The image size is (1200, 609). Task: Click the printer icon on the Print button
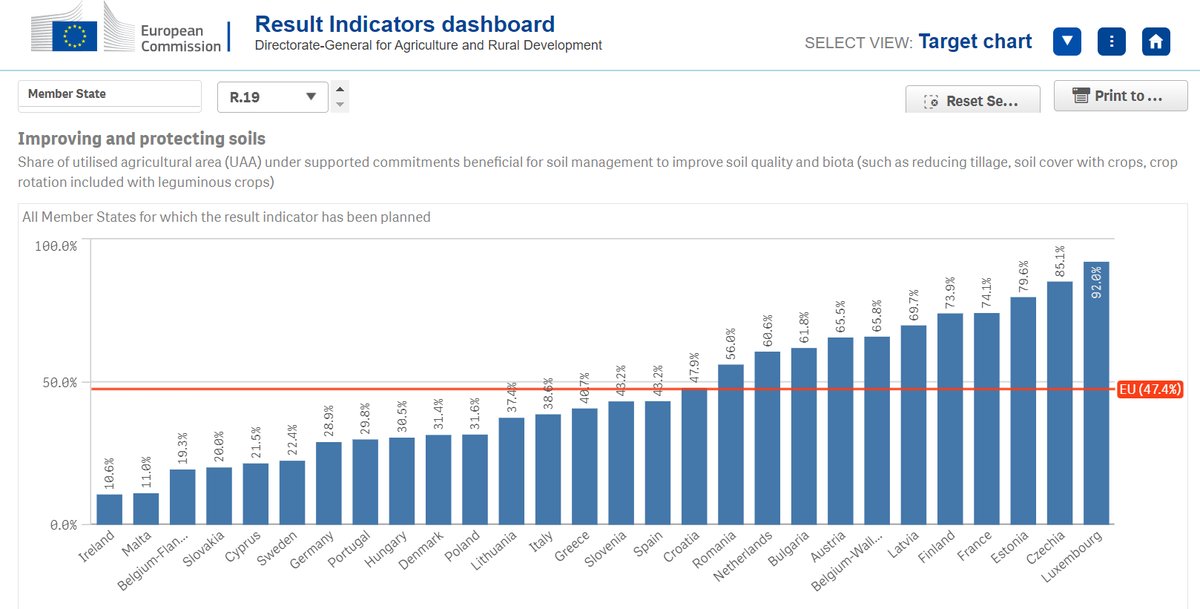coord(1082,95)
